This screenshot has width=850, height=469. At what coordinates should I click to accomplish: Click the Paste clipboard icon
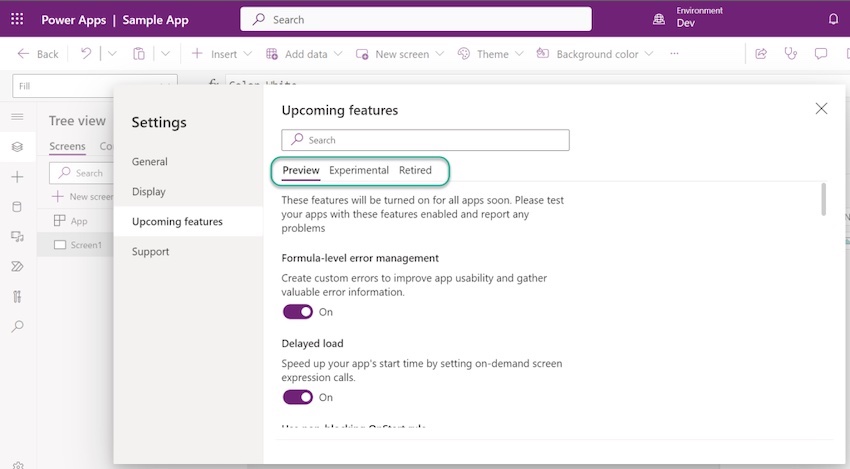pos(139,54)
